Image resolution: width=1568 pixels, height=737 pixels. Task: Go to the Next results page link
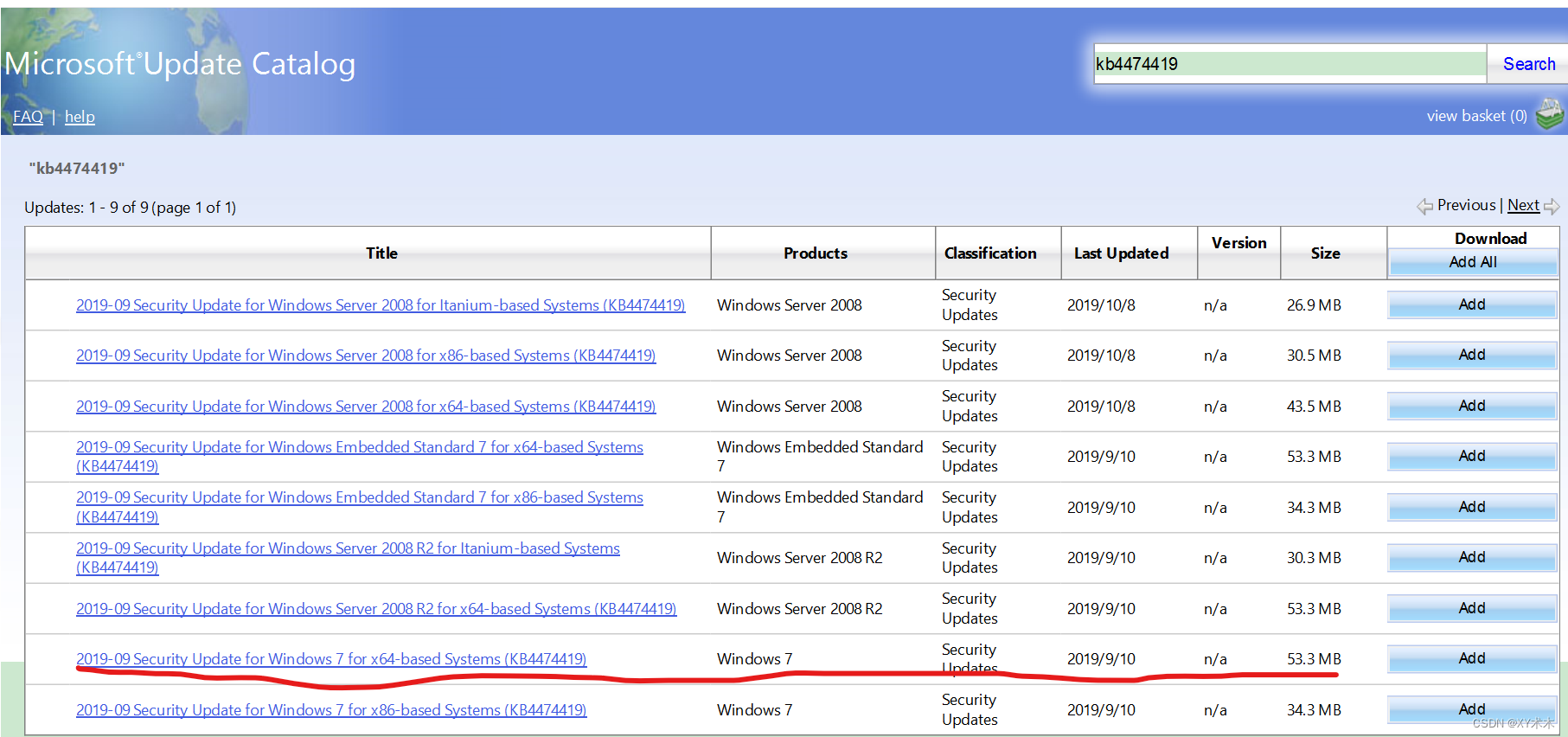[x=1523, y=205]
